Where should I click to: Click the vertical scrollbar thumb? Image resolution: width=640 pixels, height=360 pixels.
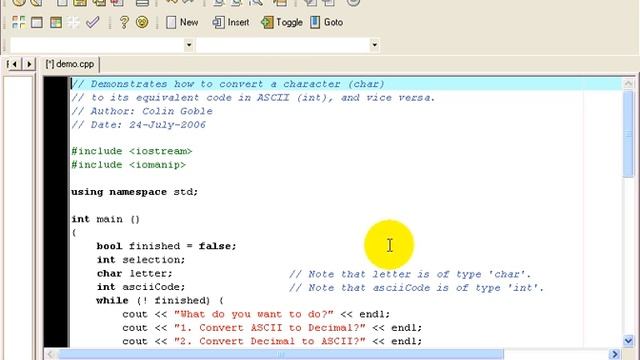[628, 134]
